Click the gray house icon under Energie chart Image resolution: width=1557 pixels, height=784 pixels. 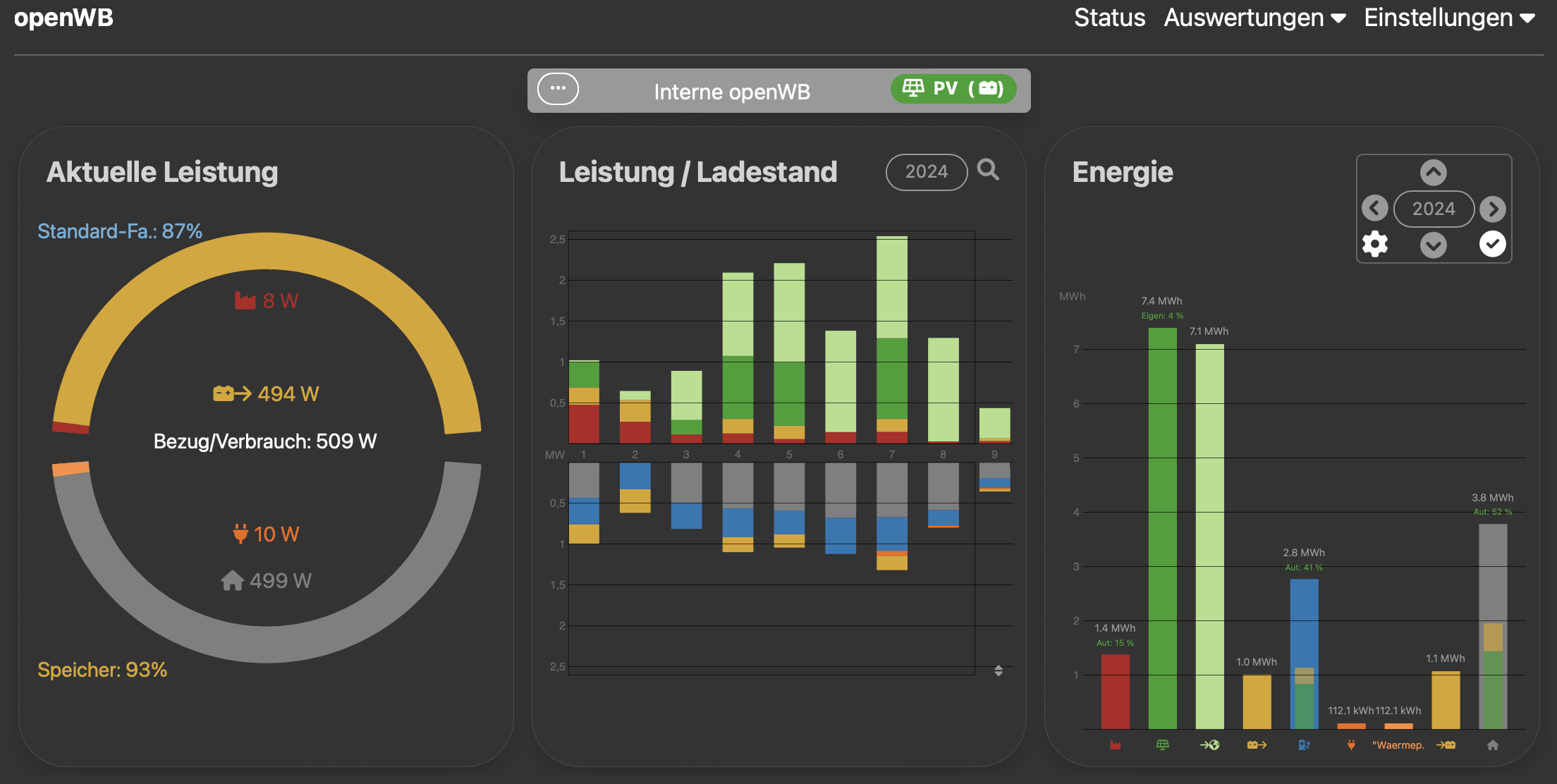(x=1493, y=745)
